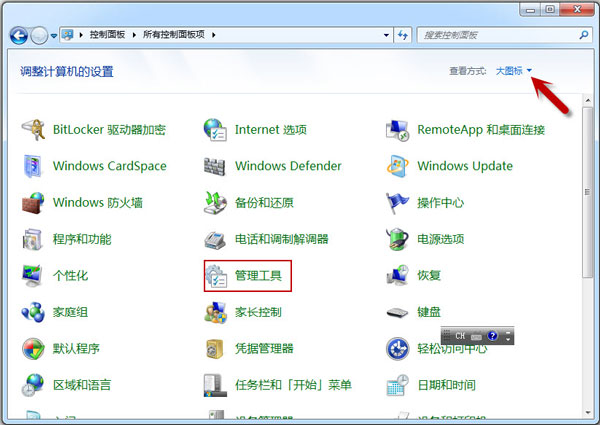
Task: Open language bar options arrow
Action: pyautogui.click(x=508, y=337)
